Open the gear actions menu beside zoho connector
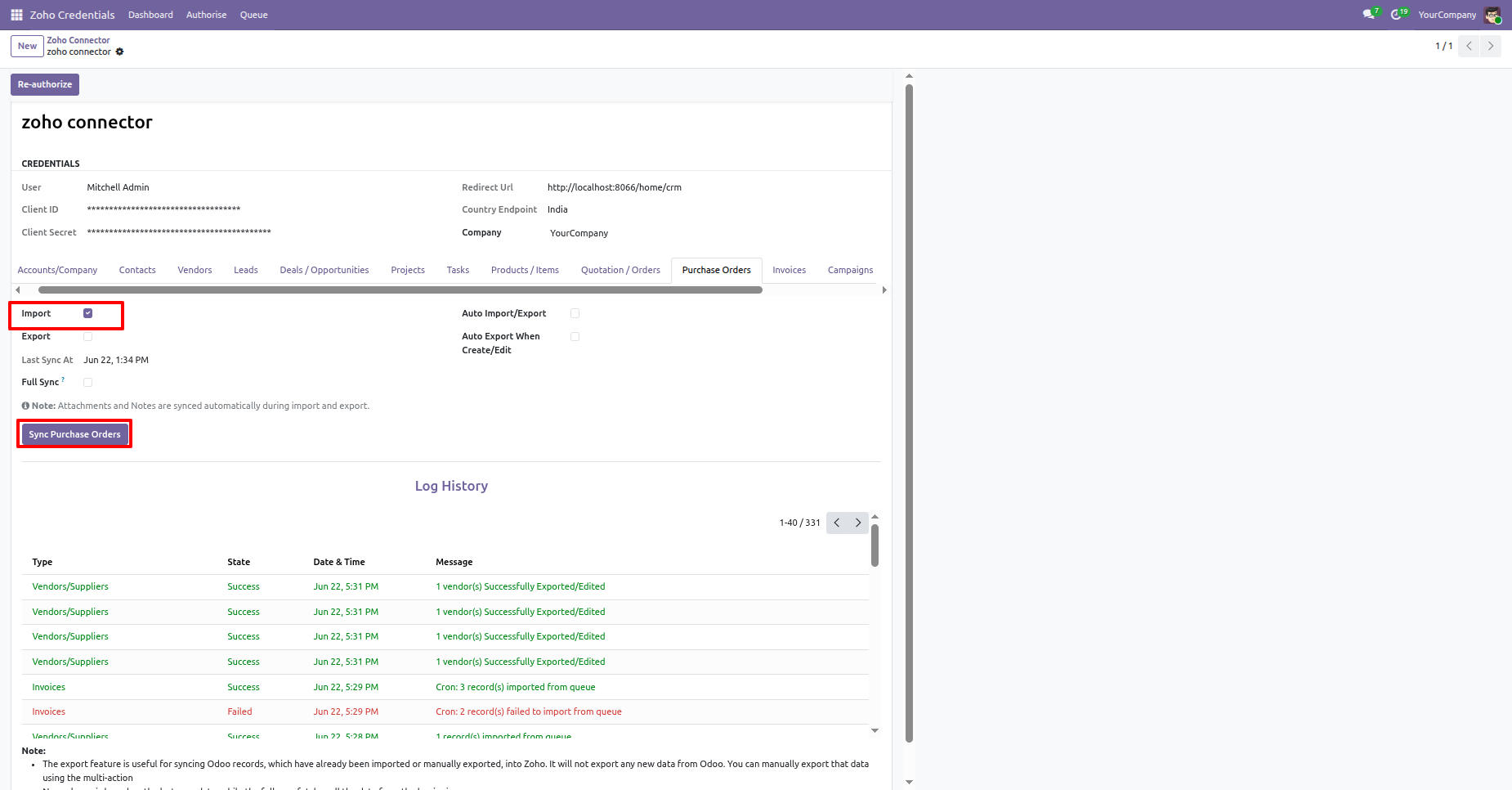 119,52
